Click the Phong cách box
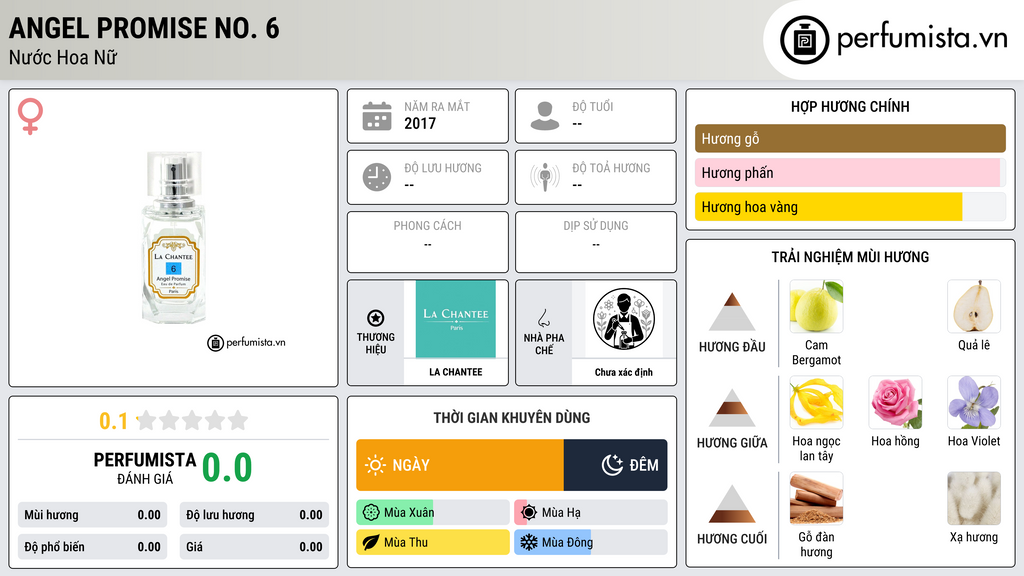The height and width of the screenshot is (576, 1024). [x=428, y=242]
